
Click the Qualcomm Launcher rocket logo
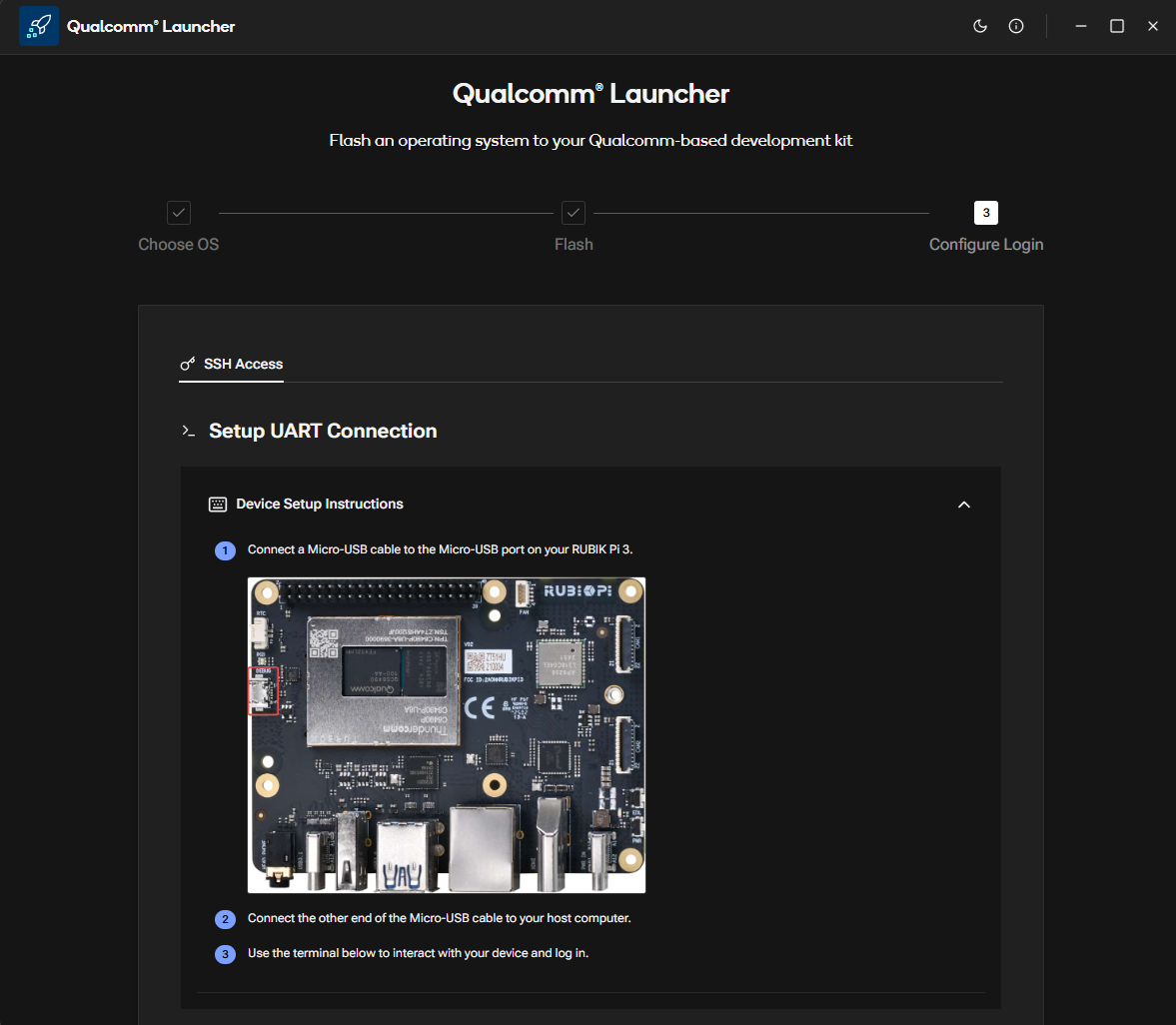[39, 26]
